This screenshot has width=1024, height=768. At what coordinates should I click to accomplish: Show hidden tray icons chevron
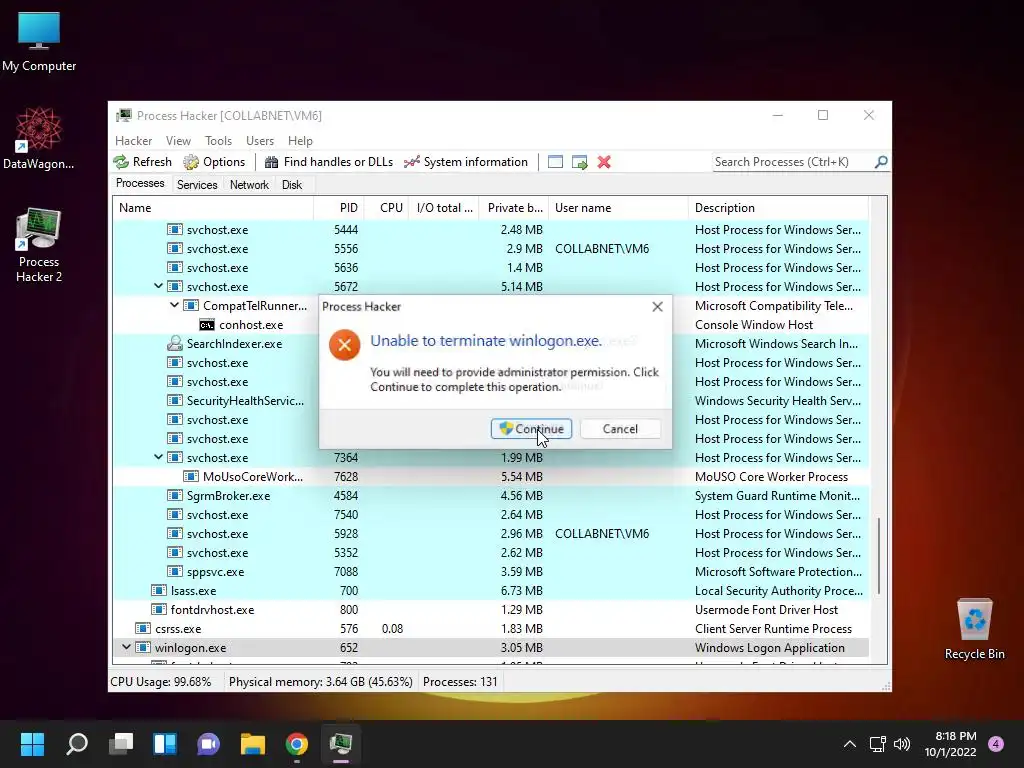pos(850,744)
